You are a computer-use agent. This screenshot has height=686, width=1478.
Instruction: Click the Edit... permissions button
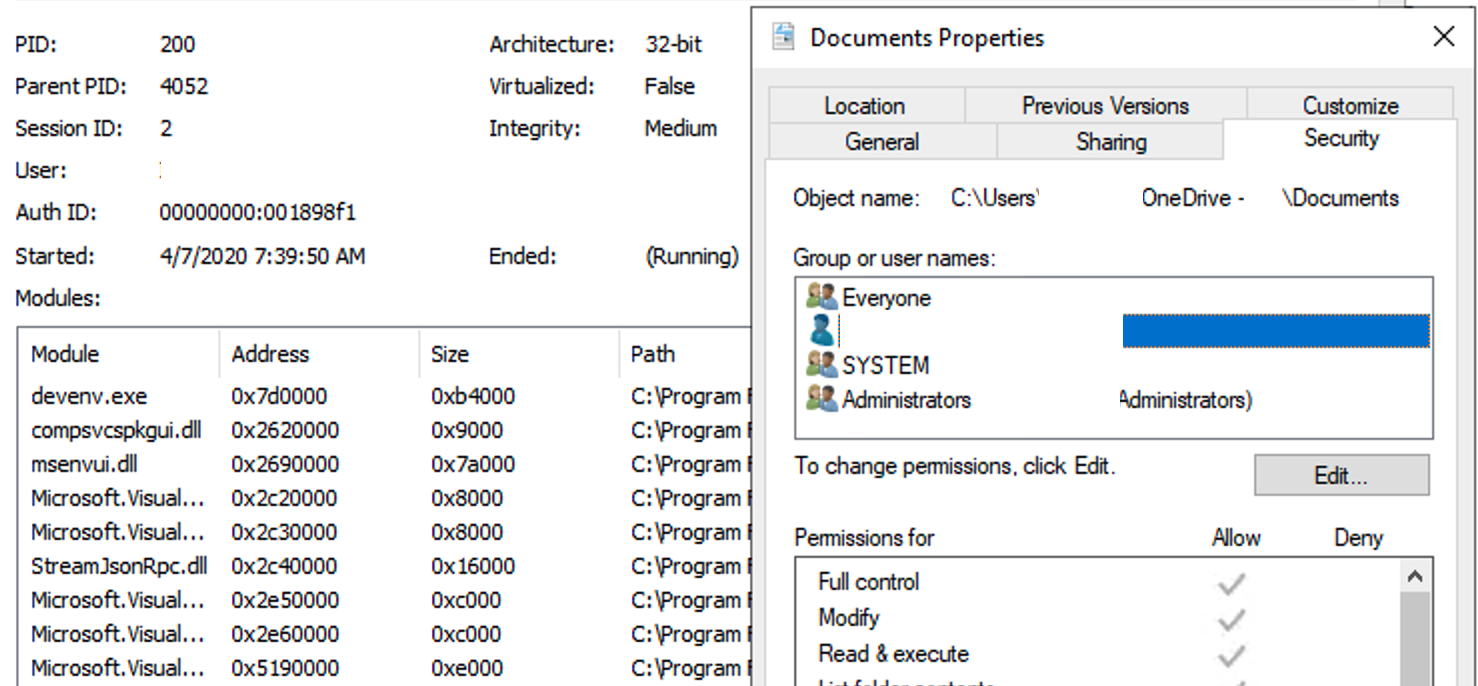pos(1341,475)
